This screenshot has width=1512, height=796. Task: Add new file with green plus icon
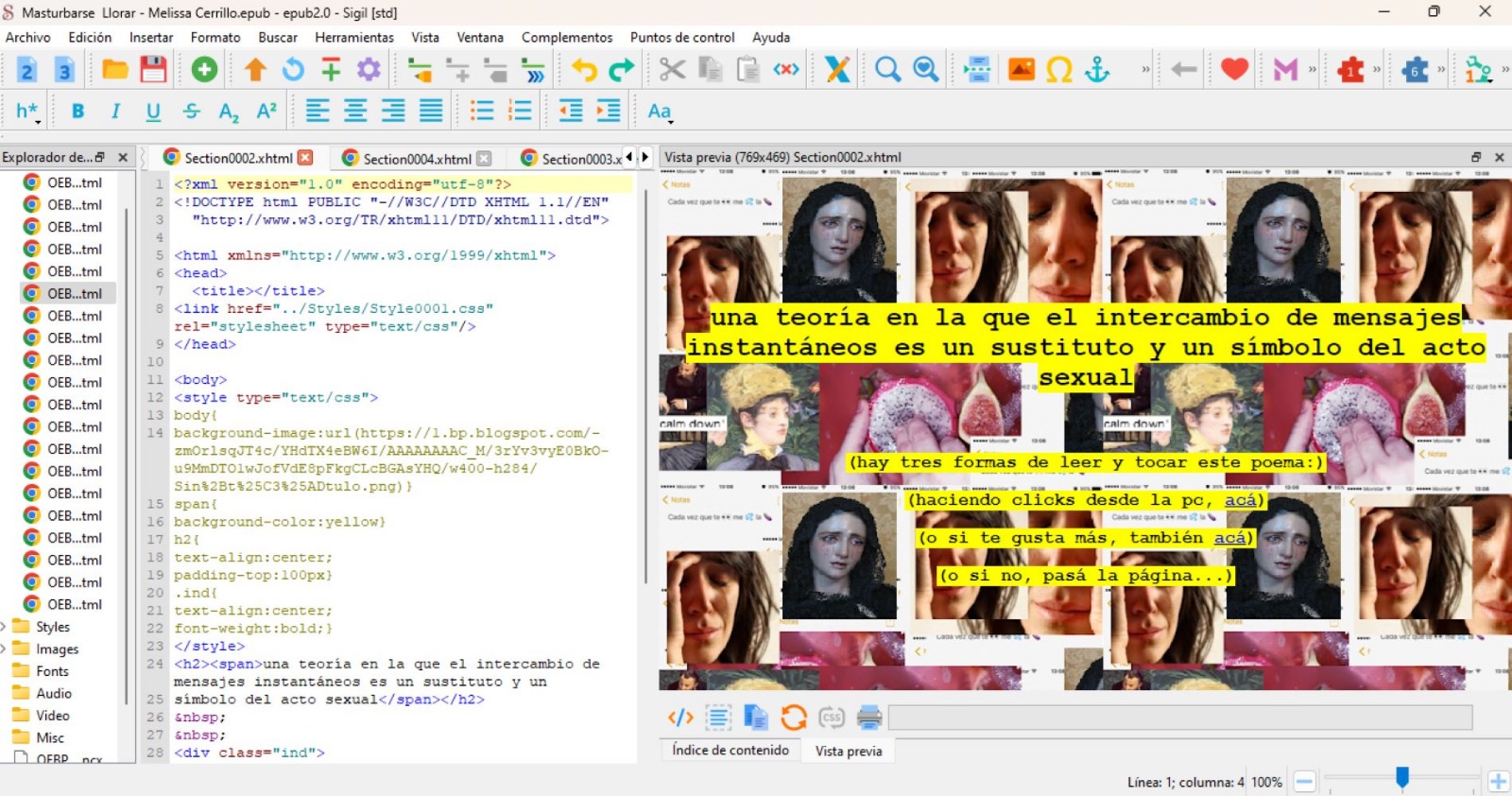click(x=204, y=69)
